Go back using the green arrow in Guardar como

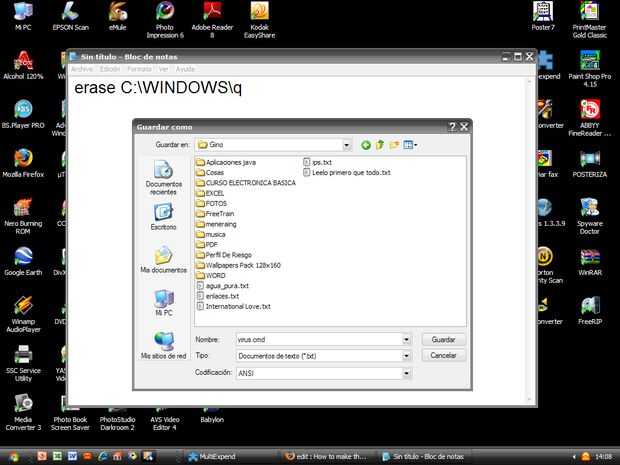[x=366, y=145]
